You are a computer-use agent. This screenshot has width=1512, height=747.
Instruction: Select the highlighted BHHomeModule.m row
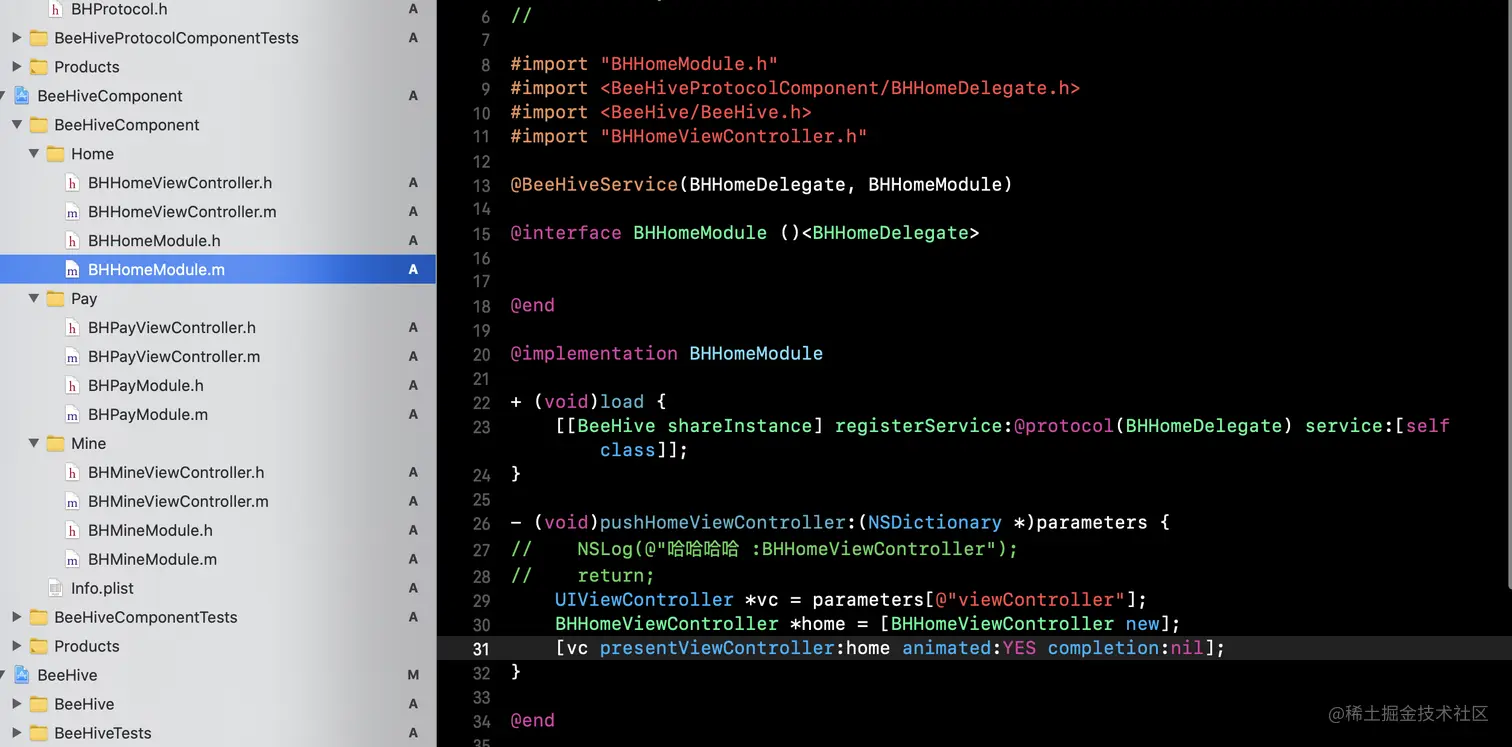coord(218,270)
